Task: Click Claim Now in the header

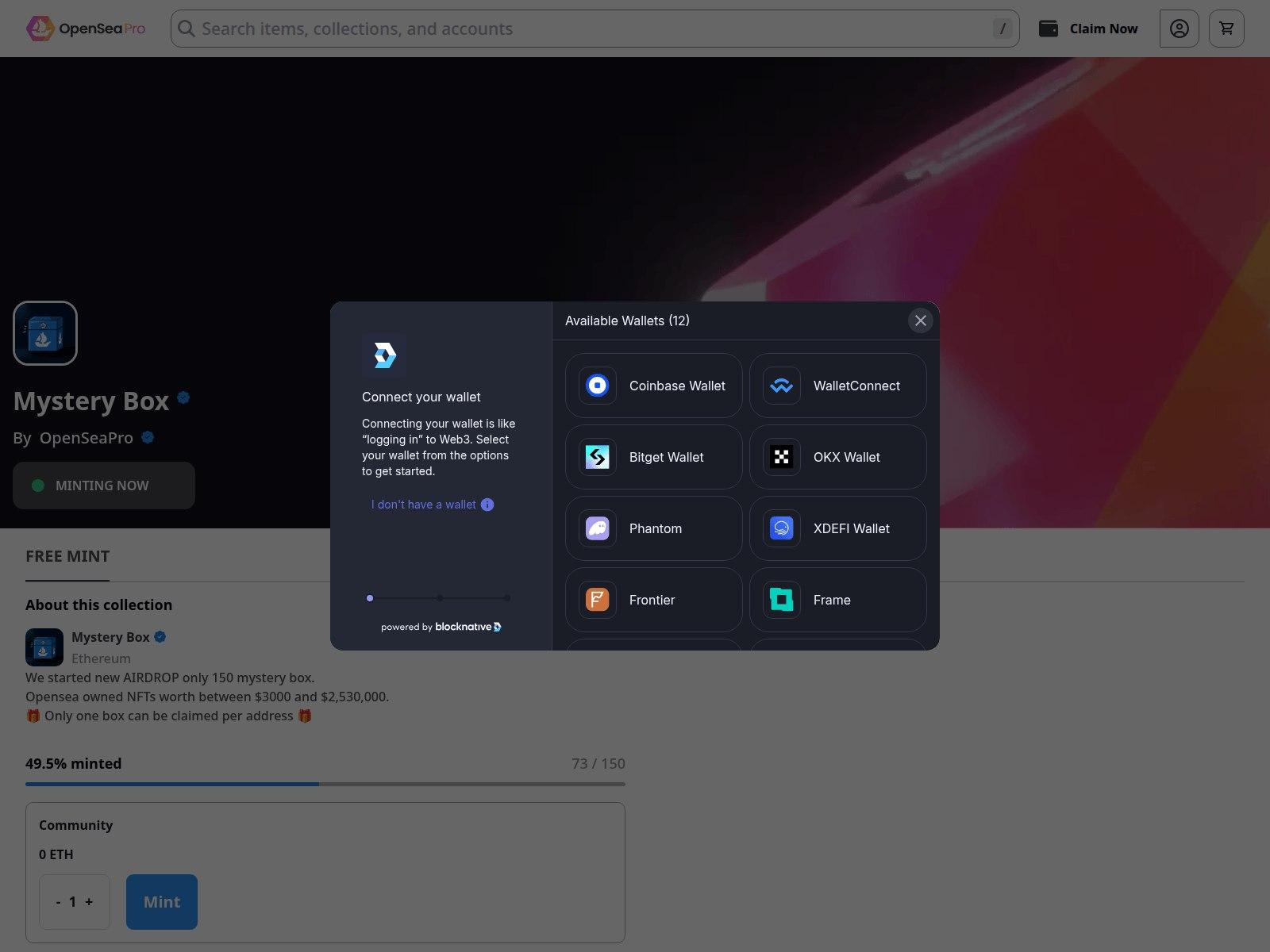Action: [1103, 29]
